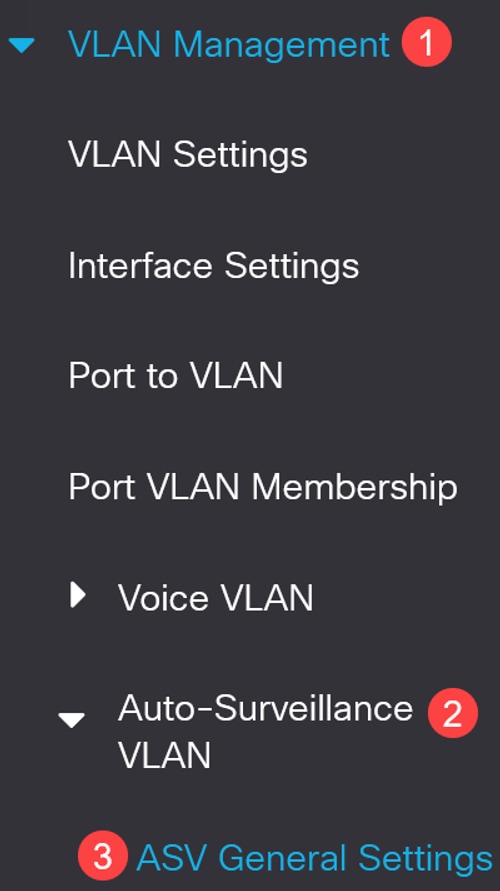Collapse VLAN Management using blue down arrow
The height and width of the screenshot is (891, 500).
click(22, 45)
